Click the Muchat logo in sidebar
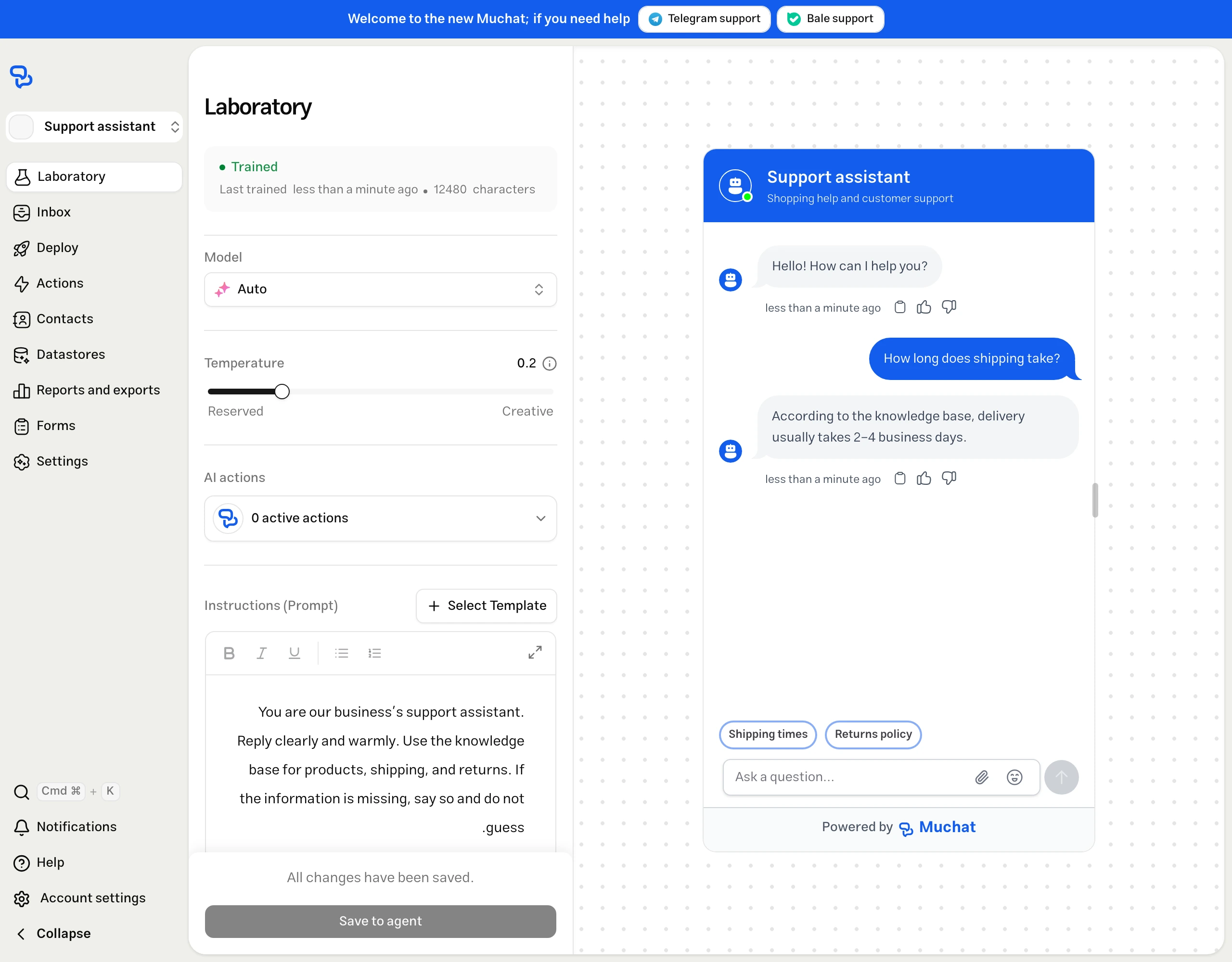Image resolution: width=1232 pixels, height=962 pixels. (x=22, y=76)
